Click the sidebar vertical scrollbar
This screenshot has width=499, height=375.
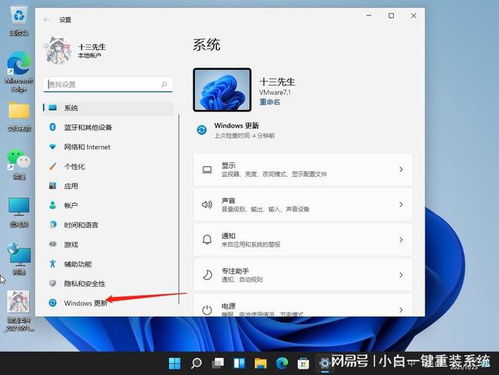pyautogui.click(x=179, y=209)
